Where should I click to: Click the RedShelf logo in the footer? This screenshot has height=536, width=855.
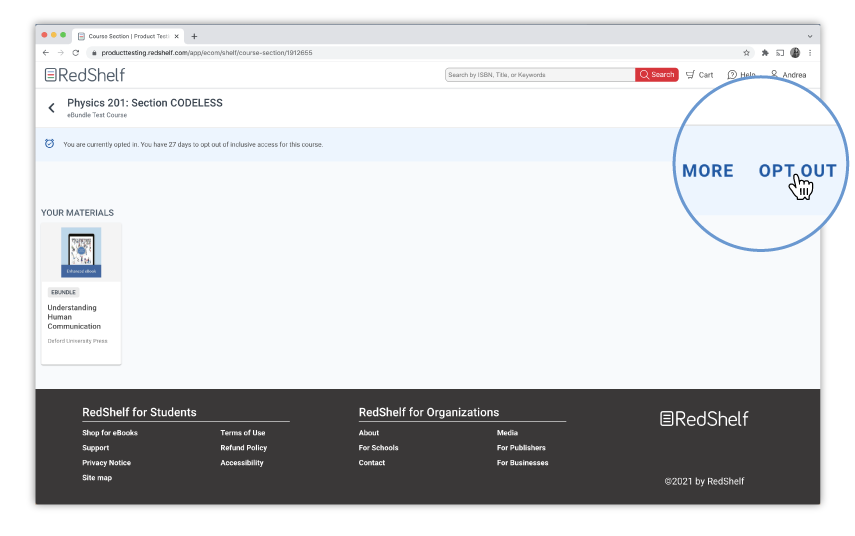tap(704, 419)
